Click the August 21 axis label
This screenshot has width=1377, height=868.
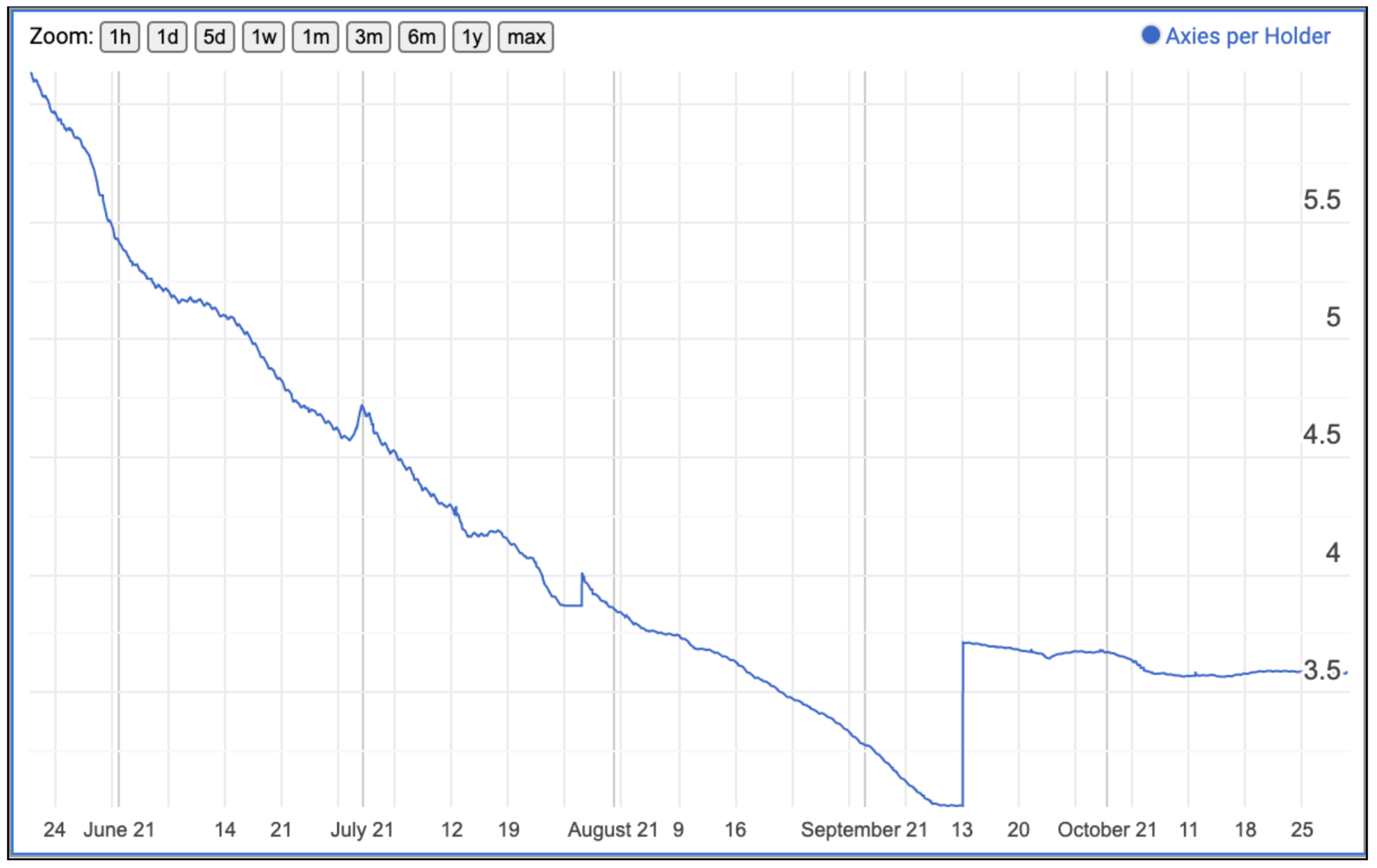(x=612, y=829)
